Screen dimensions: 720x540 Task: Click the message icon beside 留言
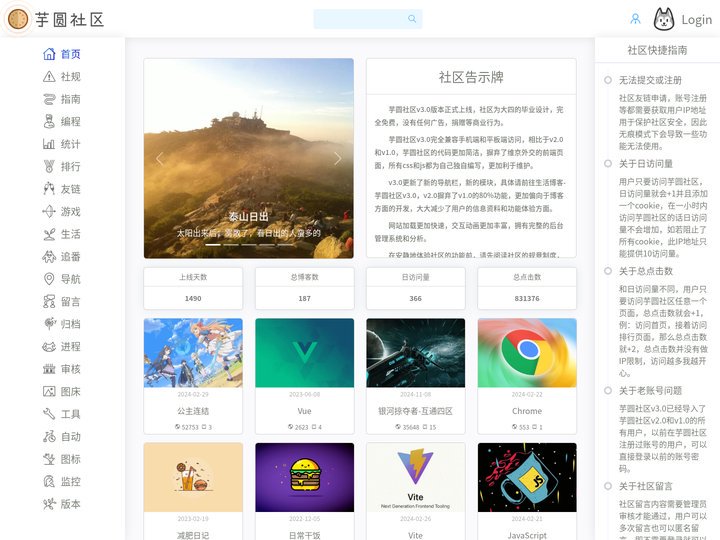coord(49,302)
